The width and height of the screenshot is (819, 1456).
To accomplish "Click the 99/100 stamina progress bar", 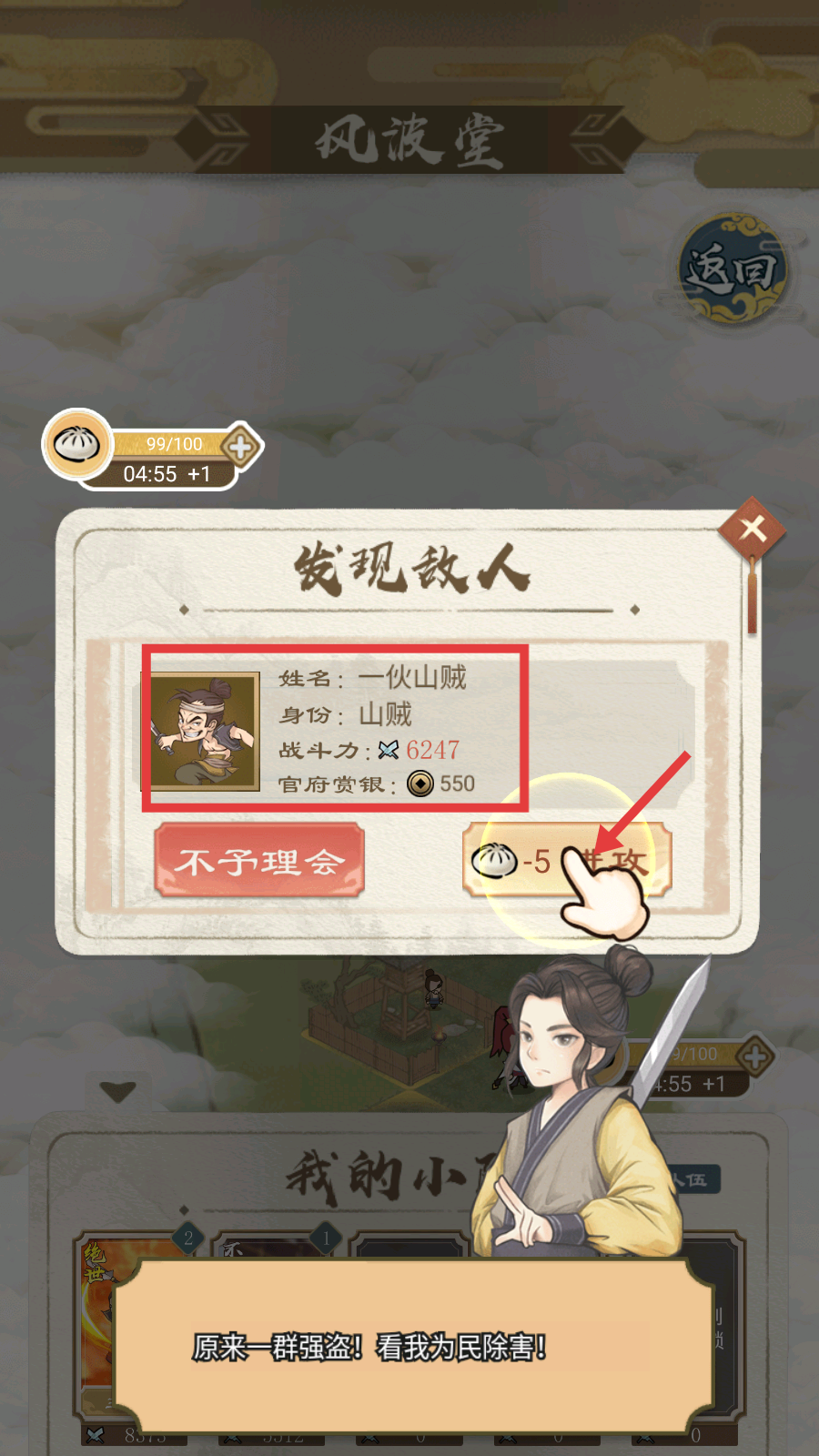I will [173, 443].
